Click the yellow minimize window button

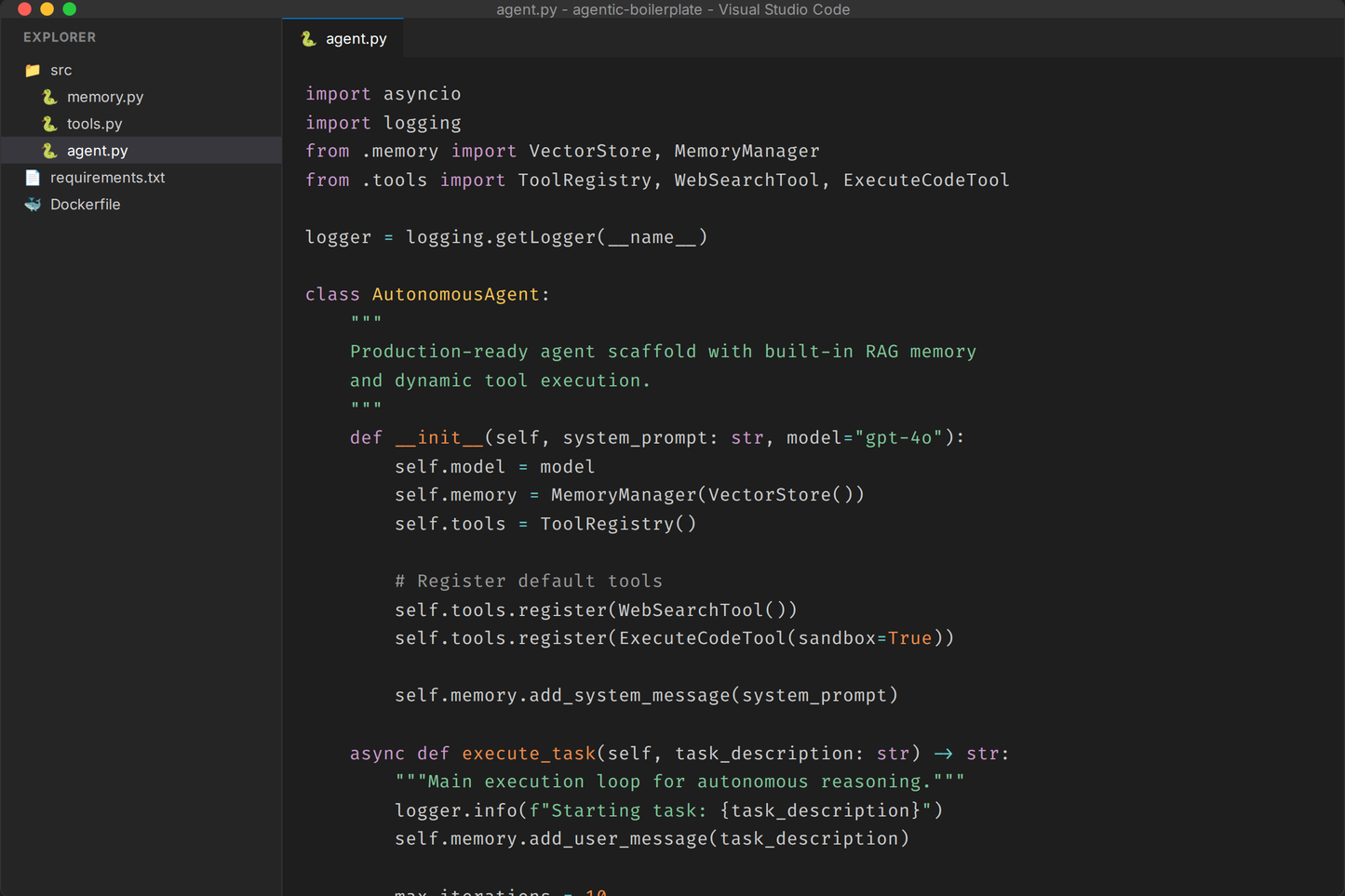(47, 9)
